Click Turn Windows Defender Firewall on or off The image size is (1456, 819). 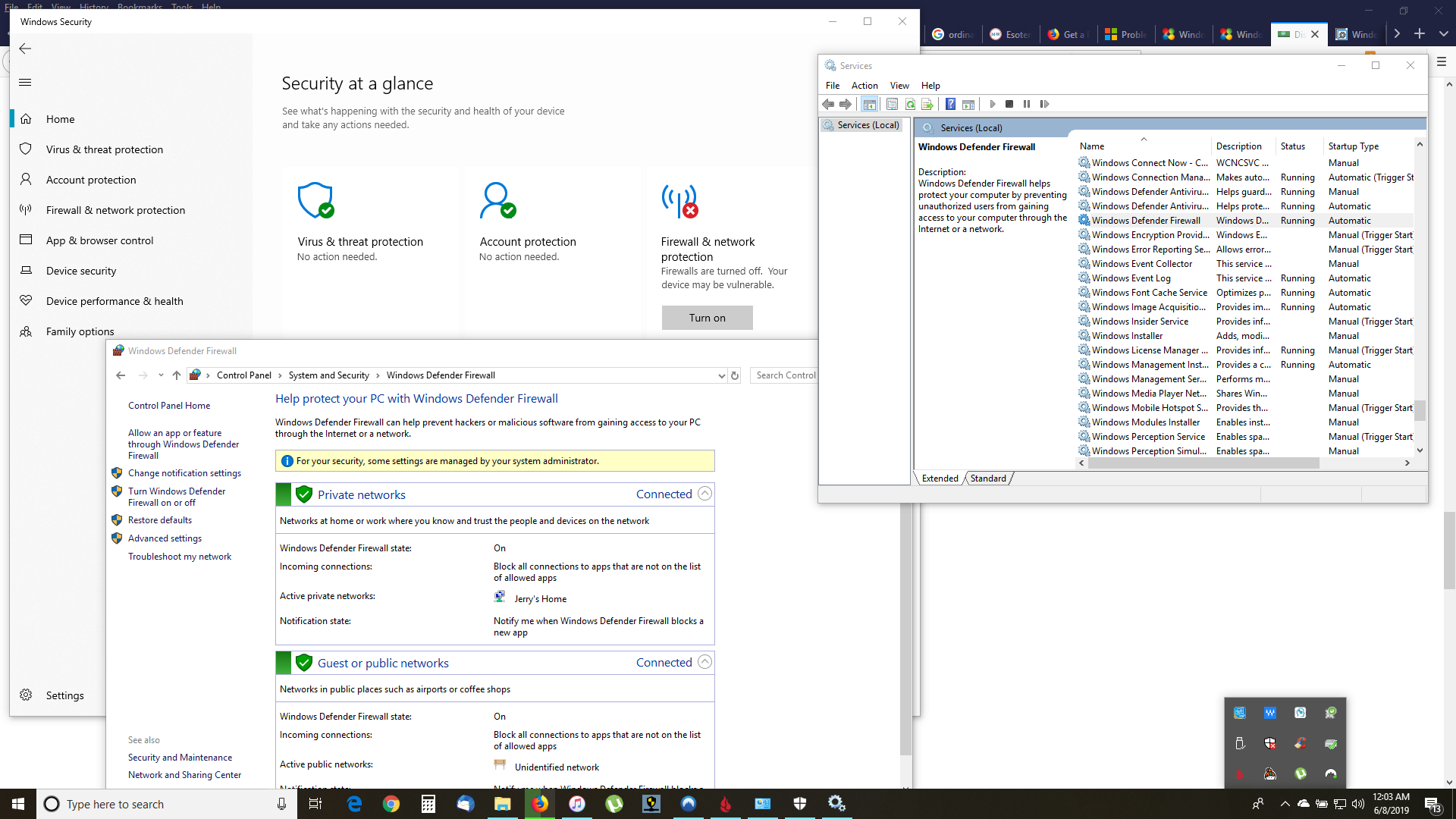tap(177, 497)
